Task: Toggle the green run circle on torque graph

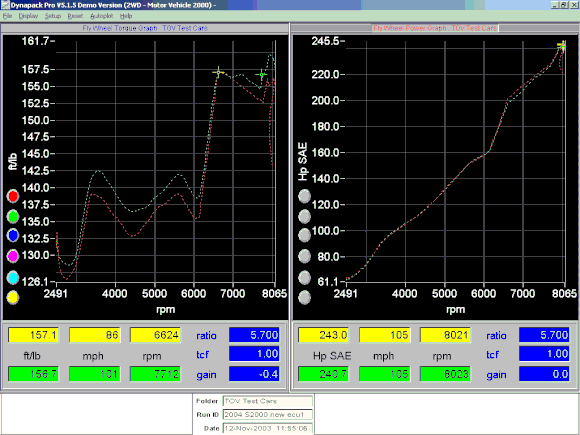Action: pos(13,216)
